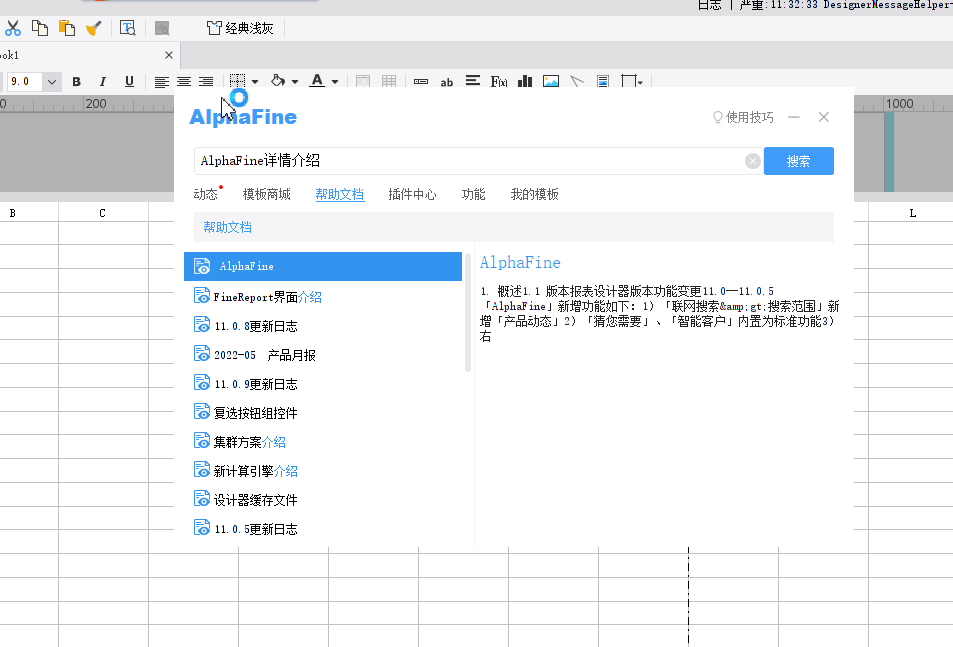The width and height of the screenshot is (953, 647).
Task: Click the font color A swatch
Action: pos(317,82)
